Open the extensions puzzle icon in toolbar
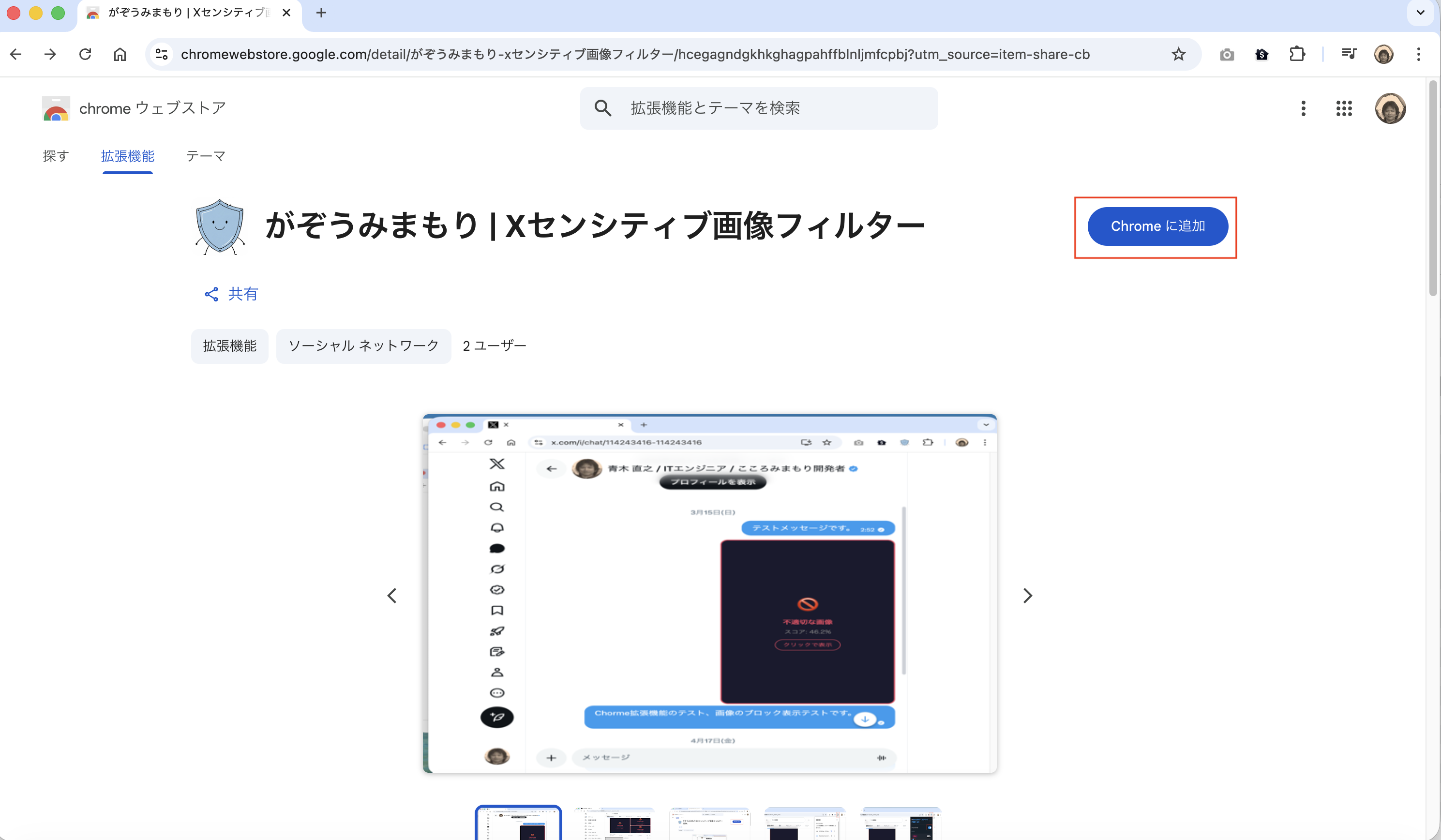Screen dimensions: 1441x840 [x=1297, y=54]
